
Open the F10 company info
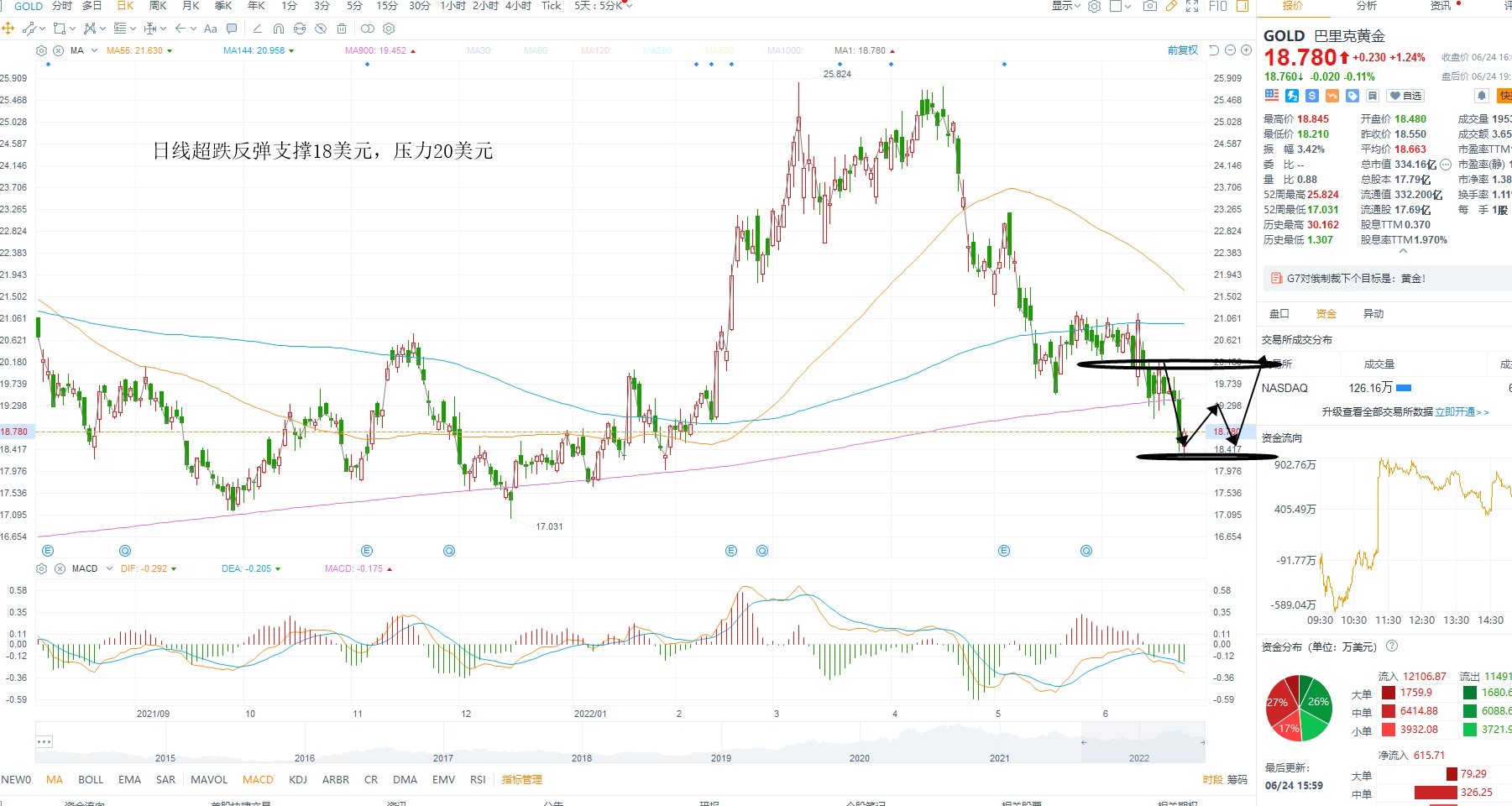tap(1218, 6)
